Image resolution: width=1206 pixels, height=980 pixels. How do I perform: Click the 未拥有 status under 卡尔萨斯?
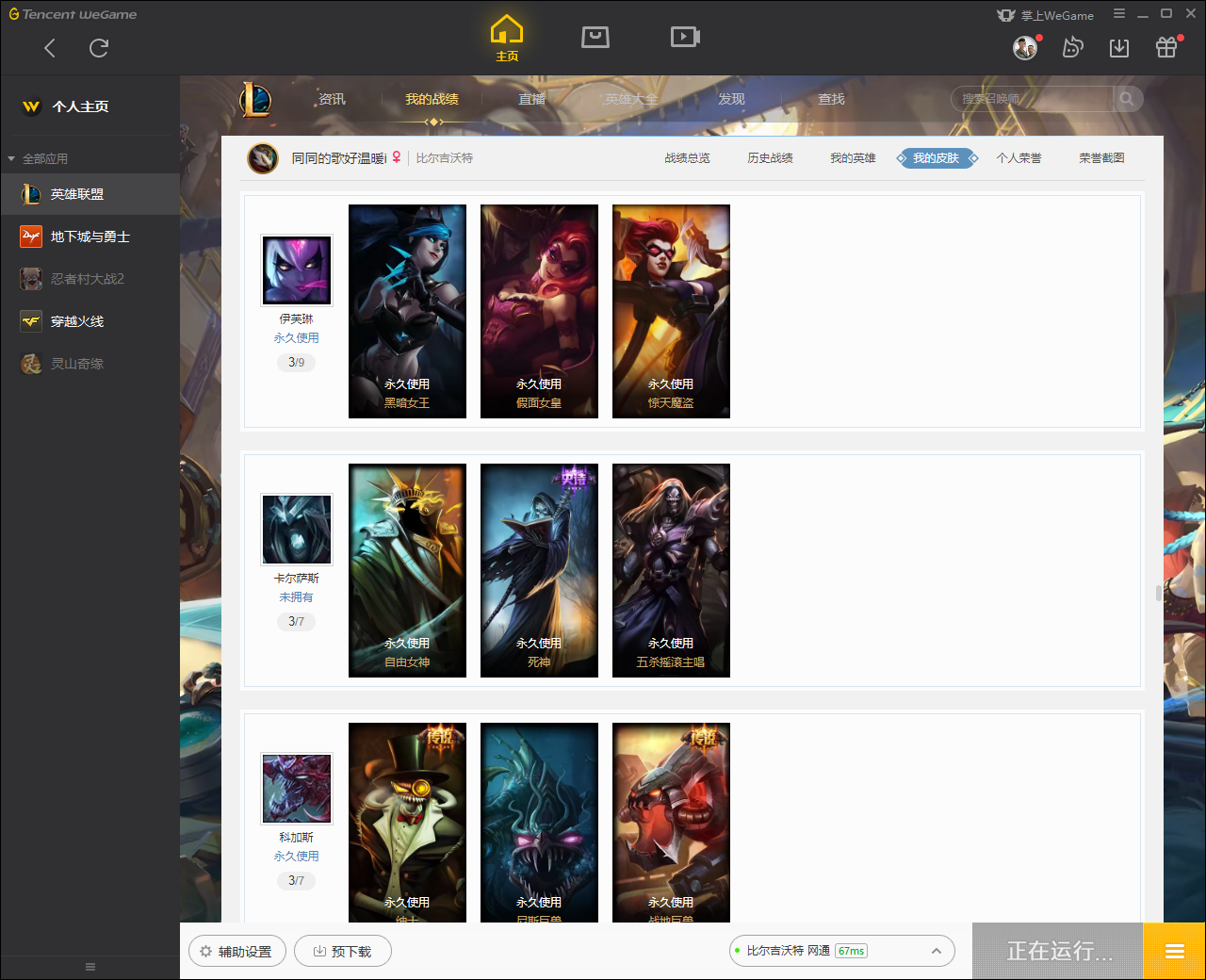[x=296, y=597]
